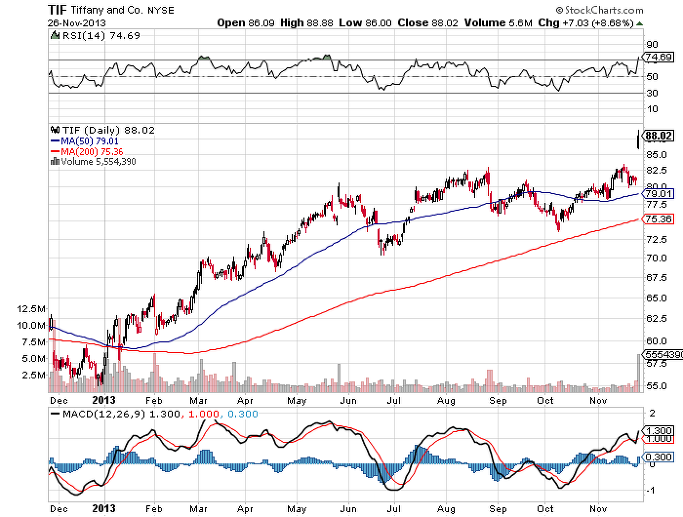Screen dimensions: 683x517
Task: Click the latest gap-up candlestick near 88
Action: (639, 139)
